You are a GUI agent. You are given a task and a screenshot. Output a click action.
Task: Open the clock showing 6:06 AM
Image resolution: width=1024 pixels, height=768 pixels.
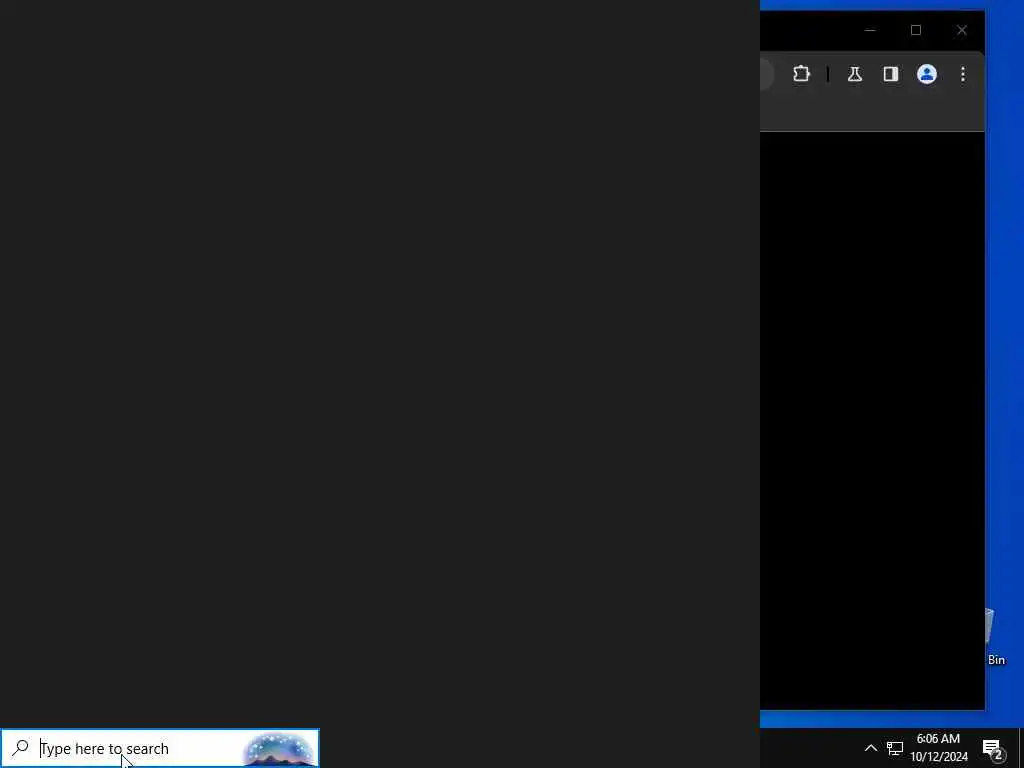938,748
